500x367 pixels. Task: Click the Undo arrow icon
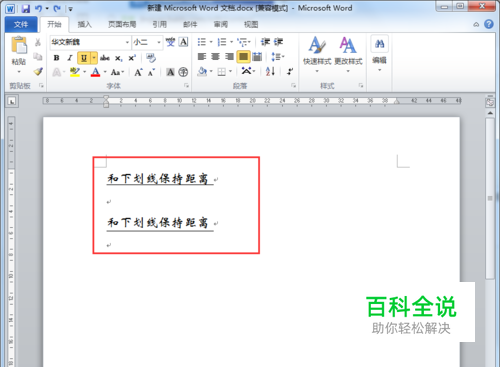point(38,8)
